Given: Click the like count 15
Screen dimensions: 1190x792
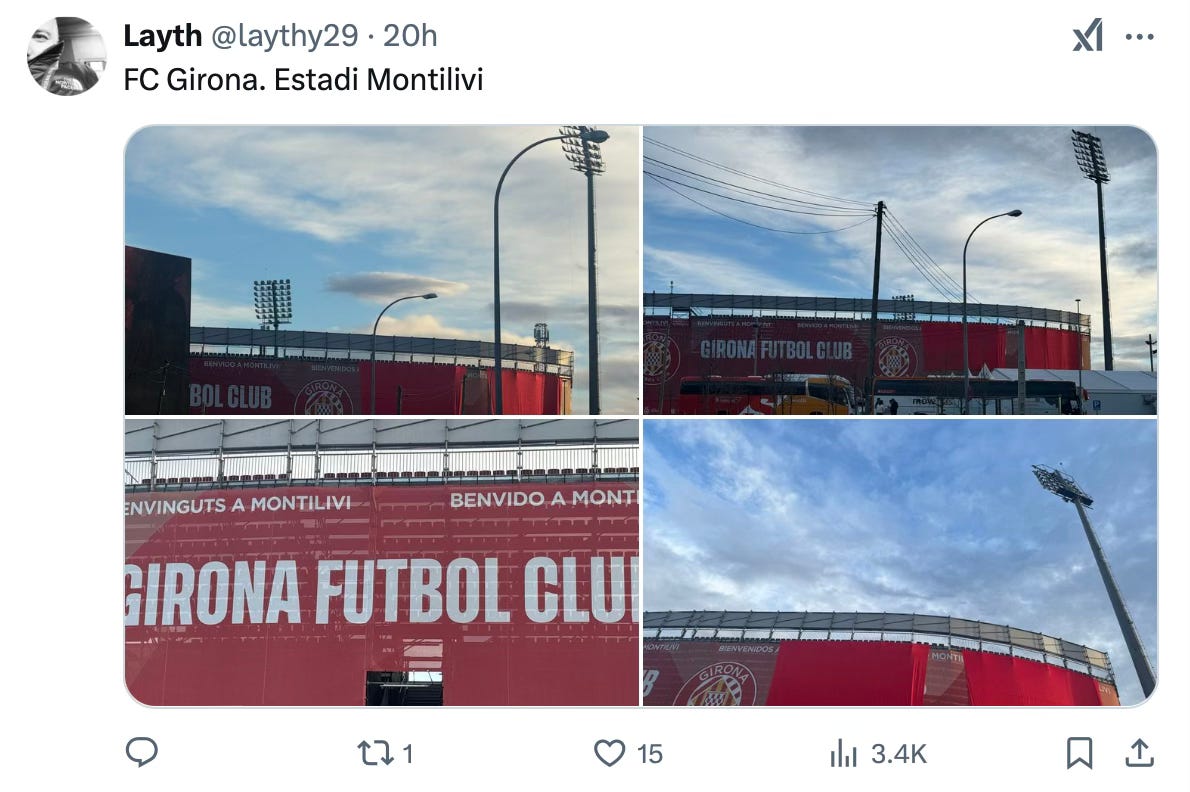Looking at the screenshot, I should pyautogui.click(x=650, y=754).
